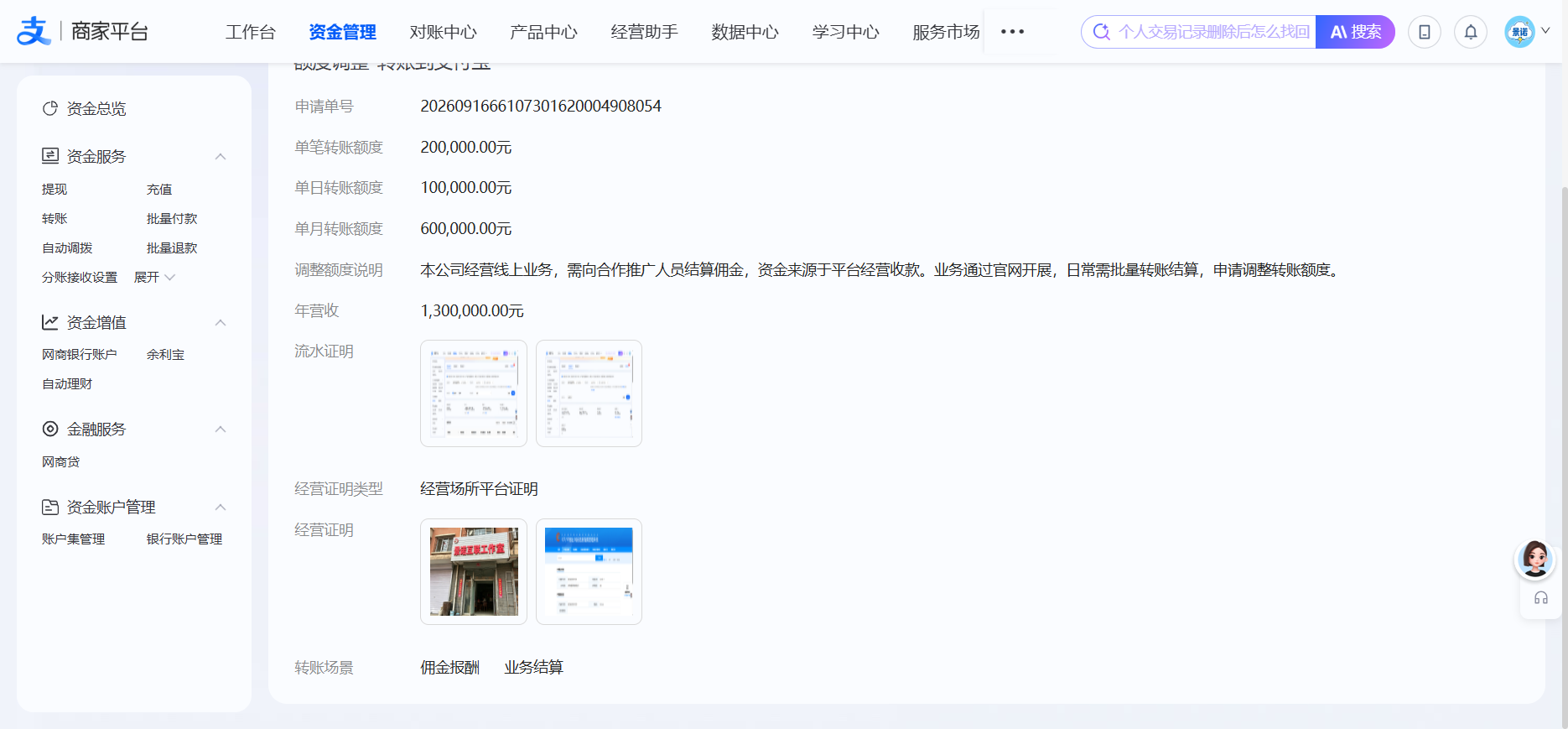Expand the 展开 option under 资金服务
Viewport: 1568px width, 729px height.
click(x=154, y=277)
